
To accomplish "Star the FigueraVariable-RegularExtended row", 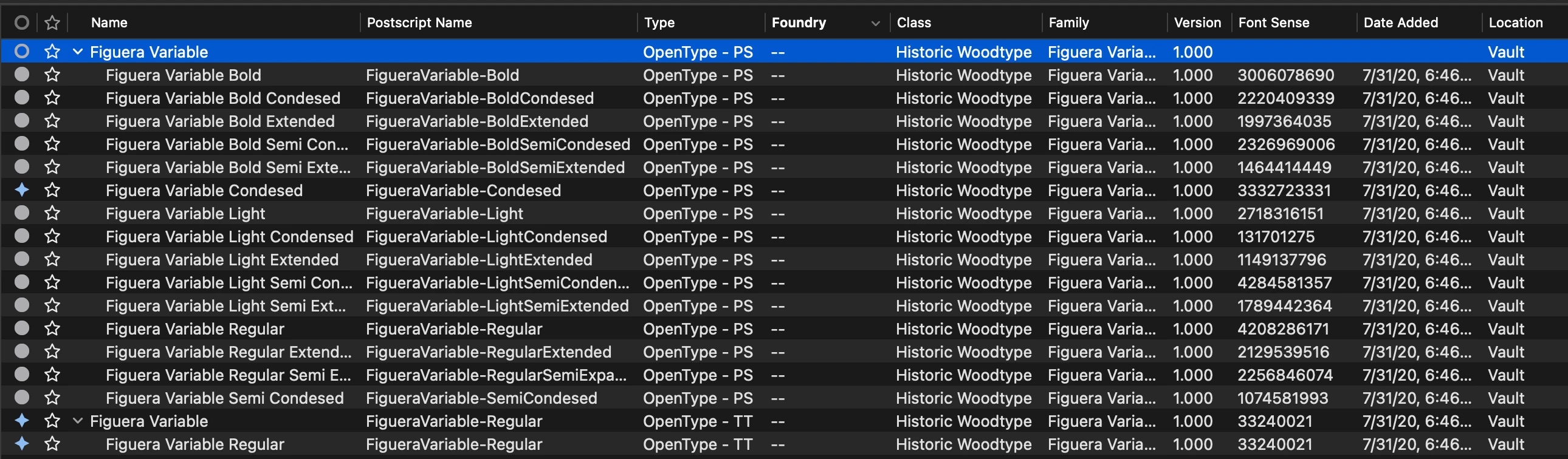I will point(52,352).
